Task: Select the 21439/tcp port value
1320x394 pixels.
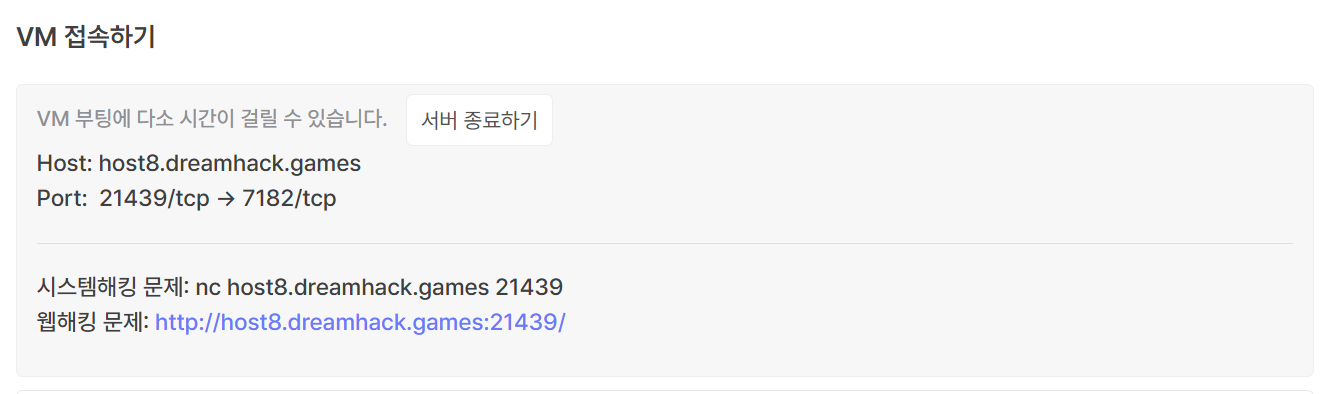Action: 154,198
